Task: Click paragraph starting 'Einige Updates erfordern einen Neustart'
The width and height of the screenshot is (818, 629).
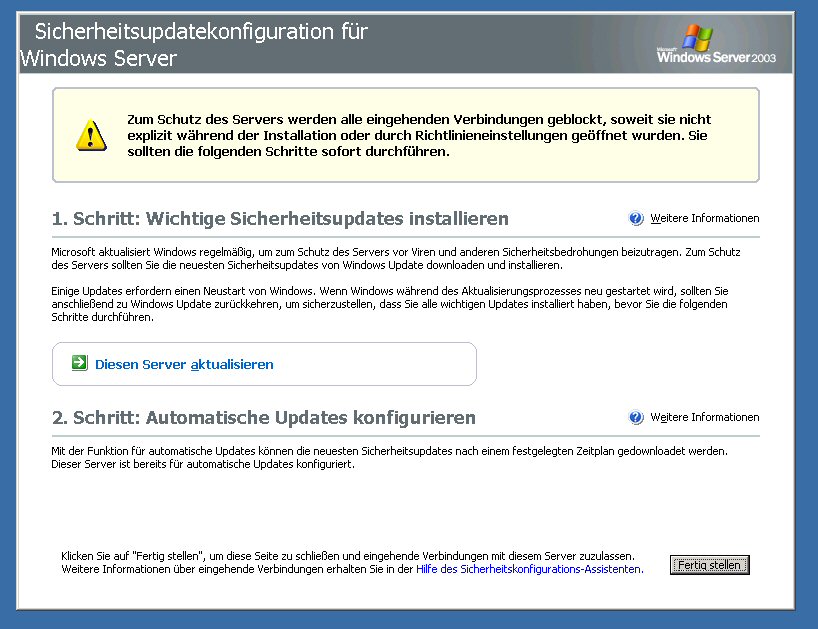Action: coord(390,304)
